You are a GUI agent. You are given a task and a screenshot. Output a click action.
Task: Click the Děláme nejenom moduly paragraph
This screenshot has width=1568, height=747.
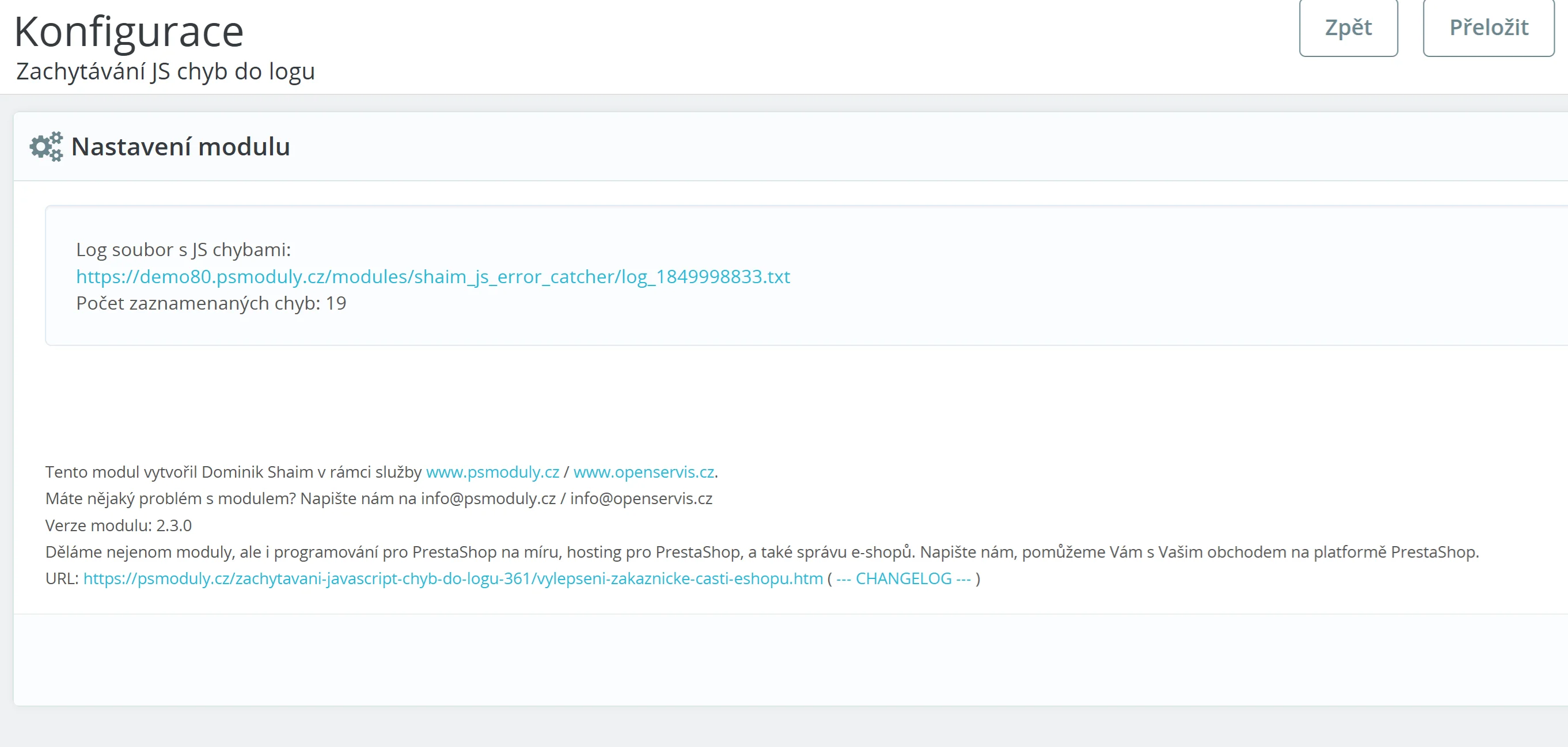(761, 552)
